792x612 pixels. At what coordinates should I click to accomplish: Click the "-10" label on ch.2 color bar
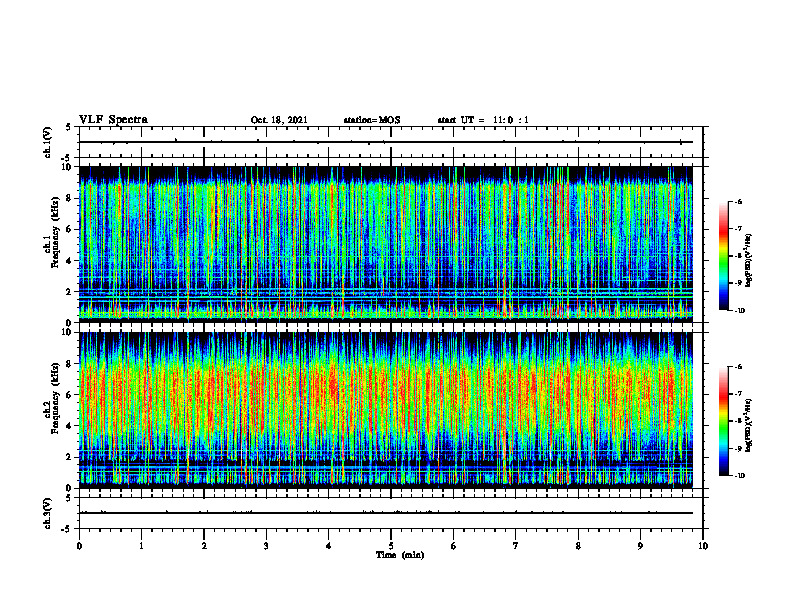pyautogui.click(x=739, y=476)
